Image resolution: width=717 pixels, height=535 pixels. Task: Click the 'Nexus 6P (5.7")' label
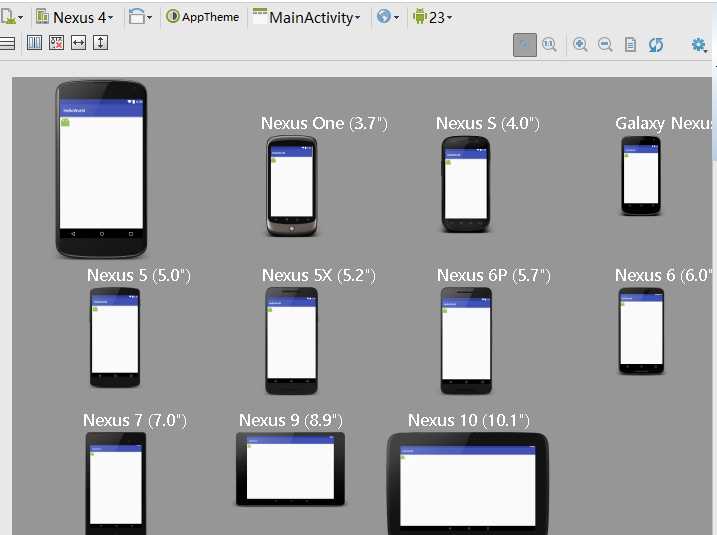[x=494, y=275]
